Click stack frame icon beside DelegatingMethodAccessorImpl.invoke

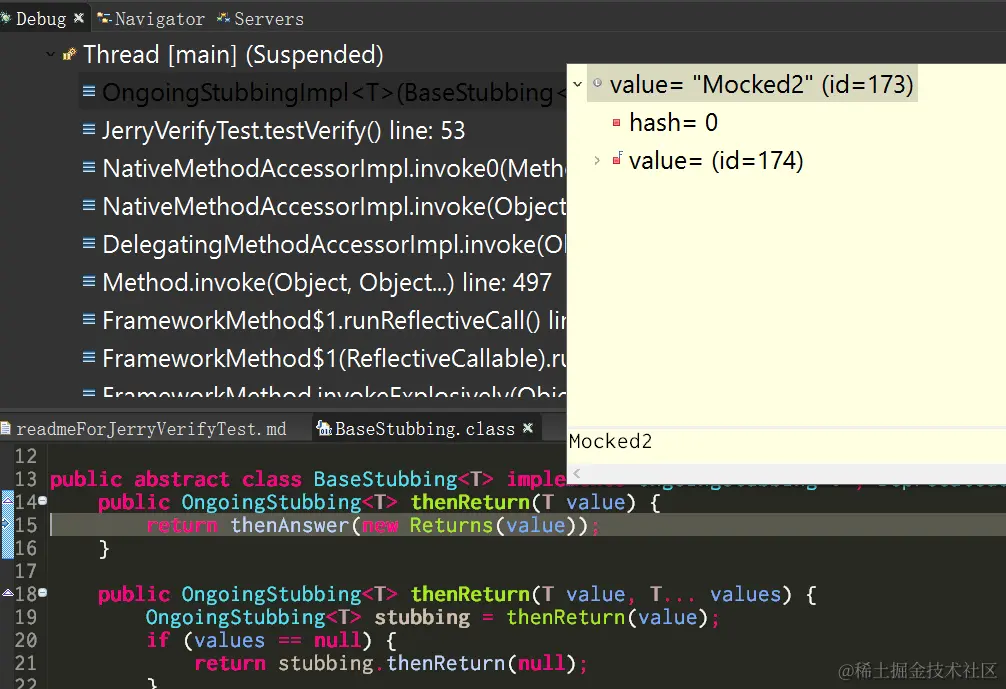(89, 243)
